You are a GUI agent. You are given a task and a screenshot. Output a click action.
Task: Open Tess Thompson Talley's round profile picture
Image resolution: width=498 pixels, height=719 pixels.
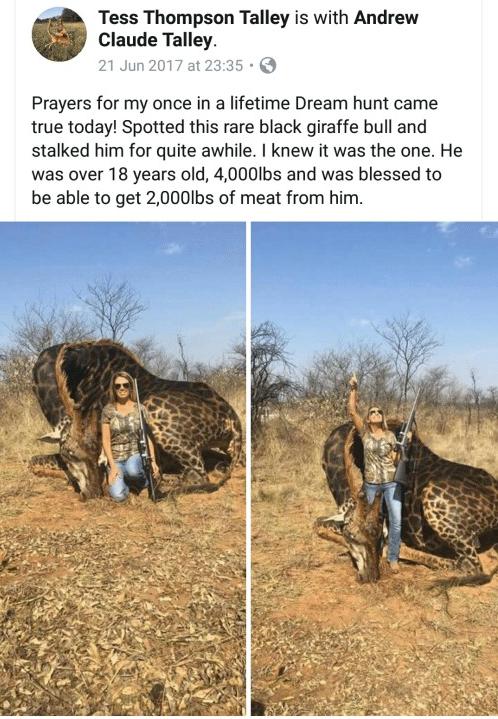tap(59, 34)
